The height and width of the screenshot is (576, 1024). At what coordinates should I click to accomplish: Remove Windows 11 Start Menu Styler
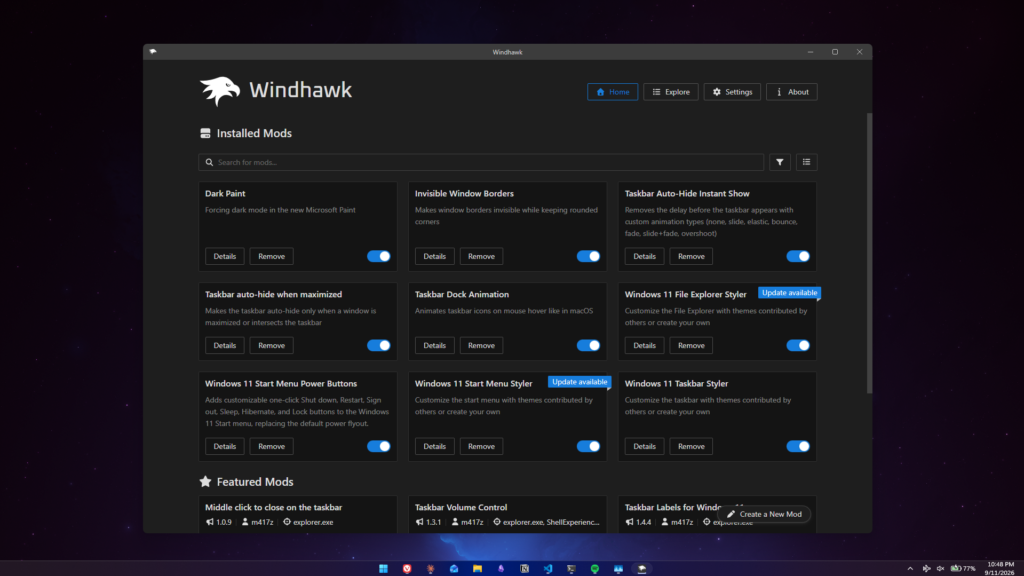[481, 446]
